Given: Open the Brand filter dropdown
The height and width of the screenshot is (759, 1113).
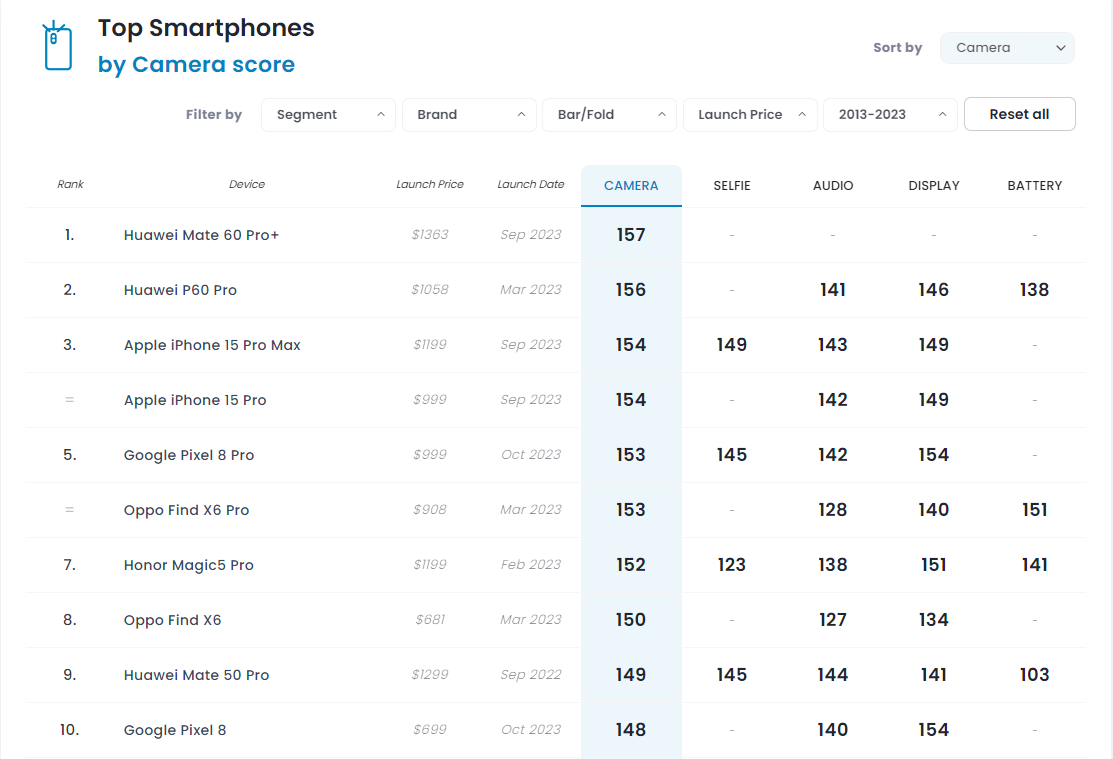Looking at the screenshot, I should click(x=469, y=115).
